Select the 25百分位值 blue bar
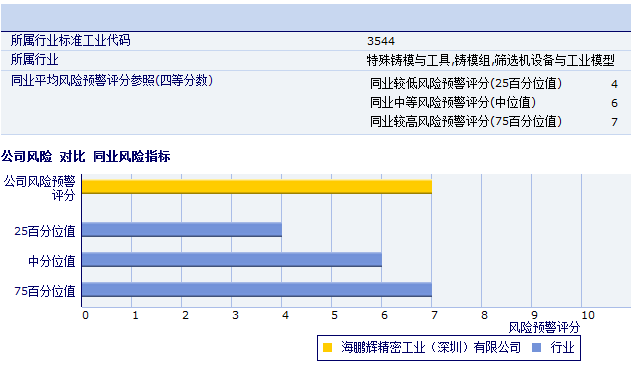Screen dimensions: 643x371 182,230
